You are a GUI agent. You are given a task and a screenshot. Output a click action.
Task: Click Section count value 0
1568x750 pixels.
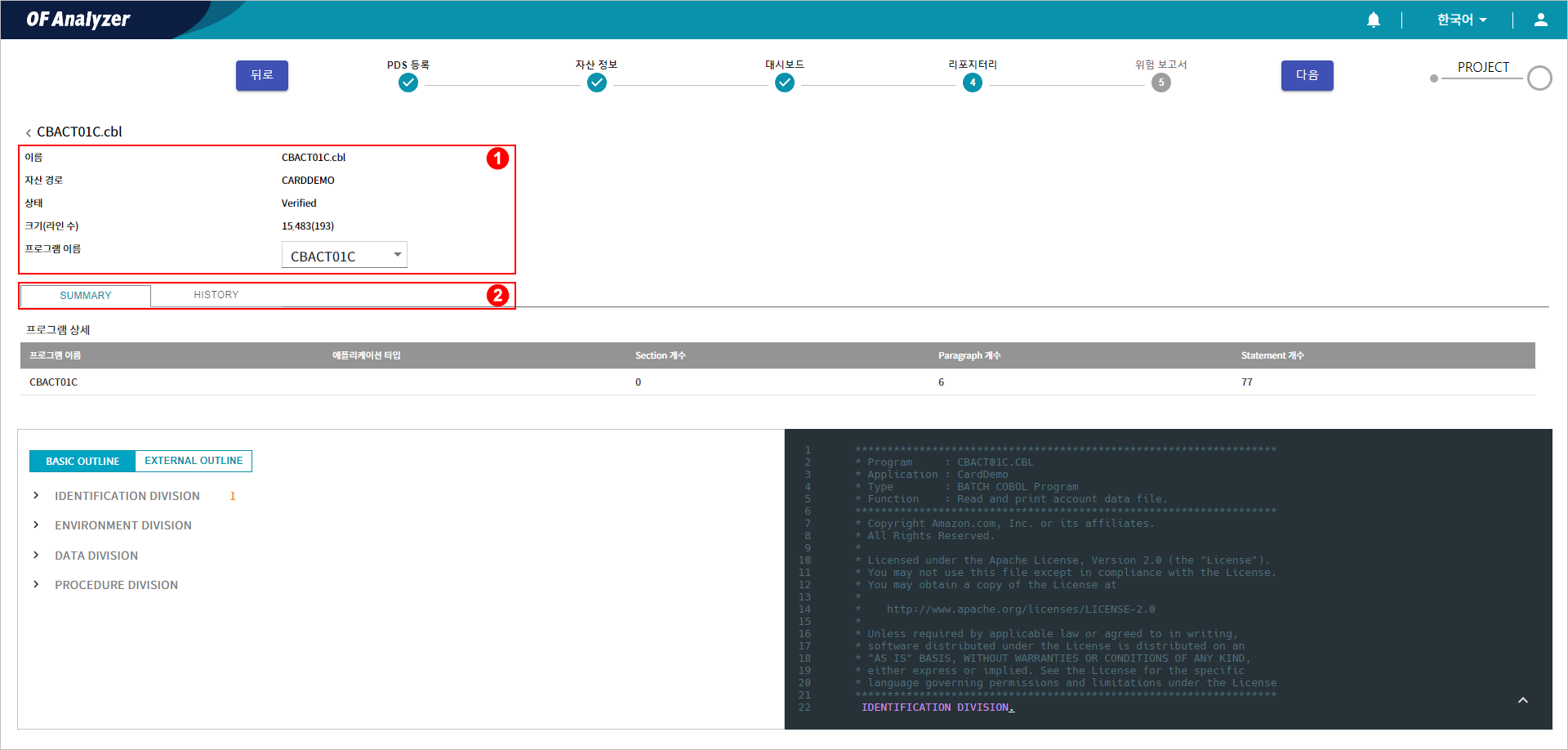point(639,382)
